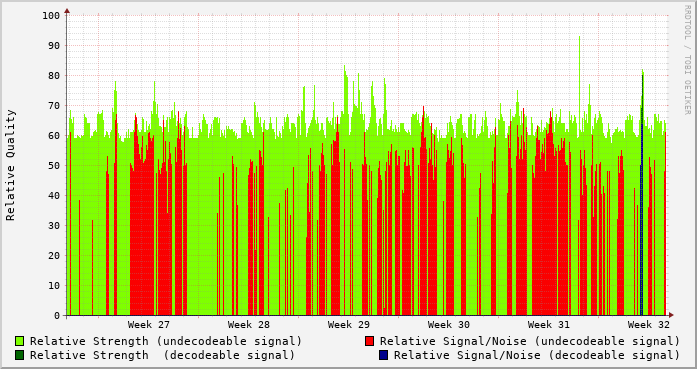Click the Week 29 axis label
This screenshot has width=697, height=369.
pos(348,325)
